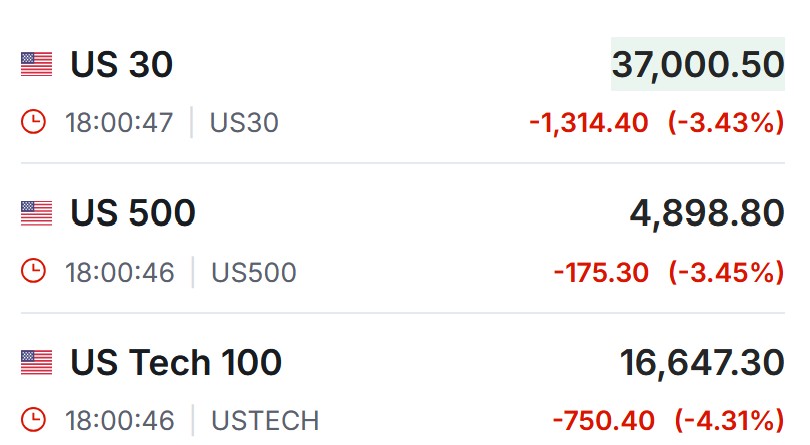The height and width of the screenshot is (445, 810).
Task: Open the US 500 index link
Action: pos(133,213)
